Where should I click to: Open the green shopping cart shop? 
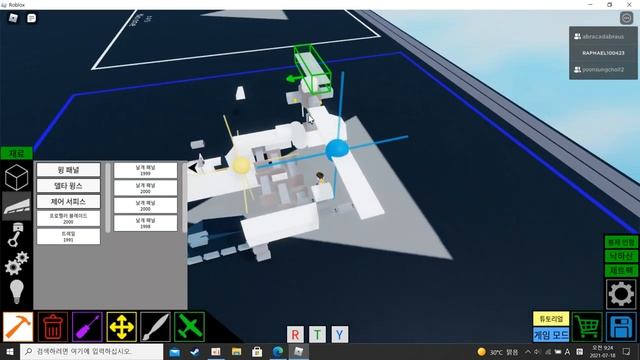click(x=587, y=327)
